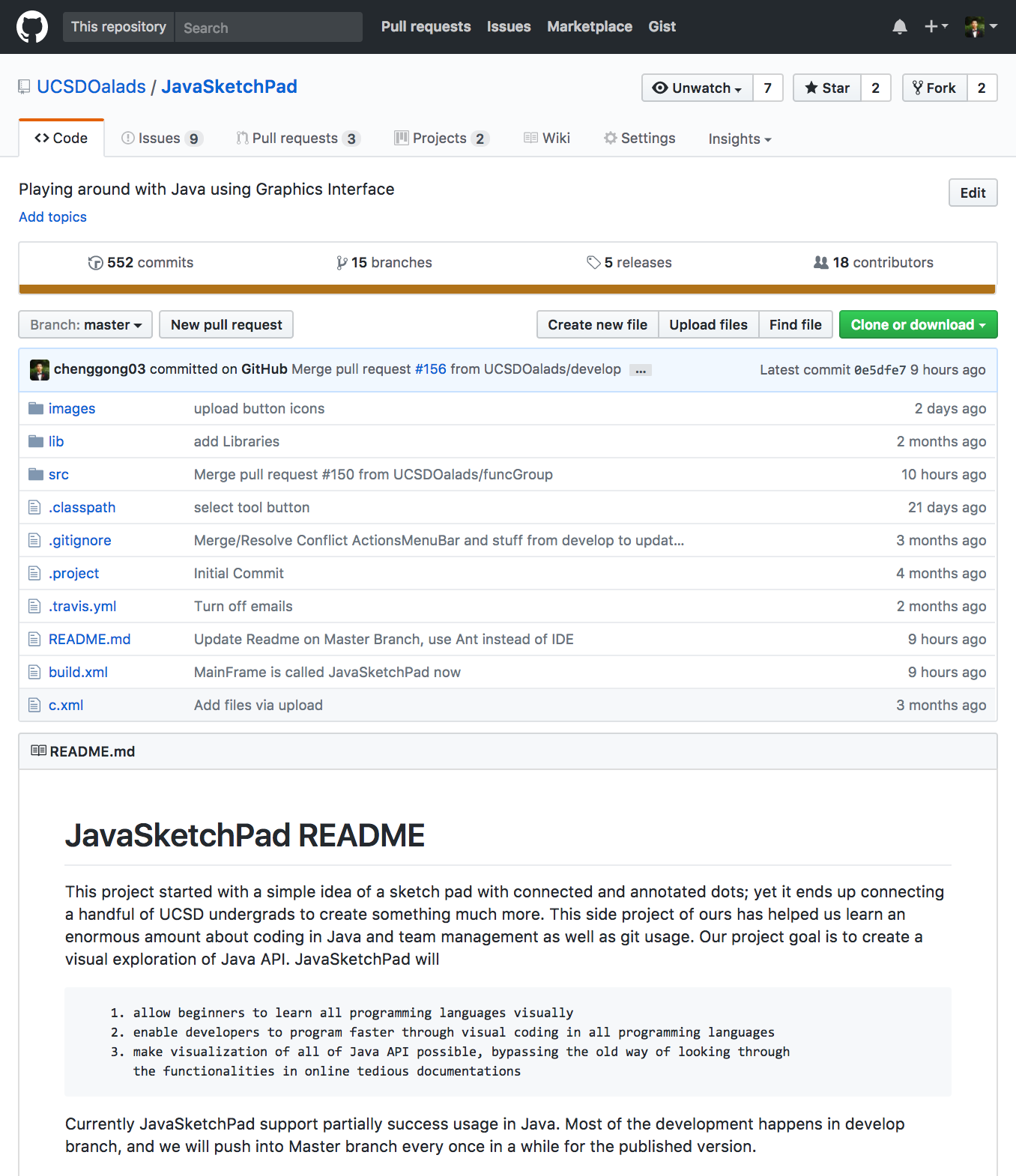Click the watchers count 7
This screenshot has width=1016, height=1176.
click(768, 88)
